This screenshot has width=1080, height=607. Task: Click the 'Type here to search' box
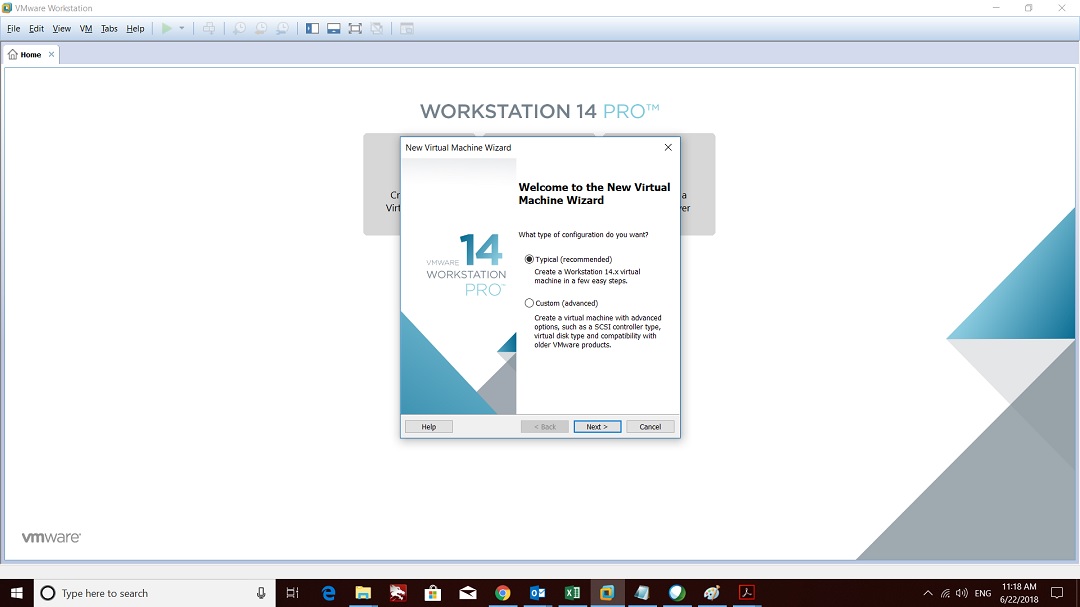(154, 593)
